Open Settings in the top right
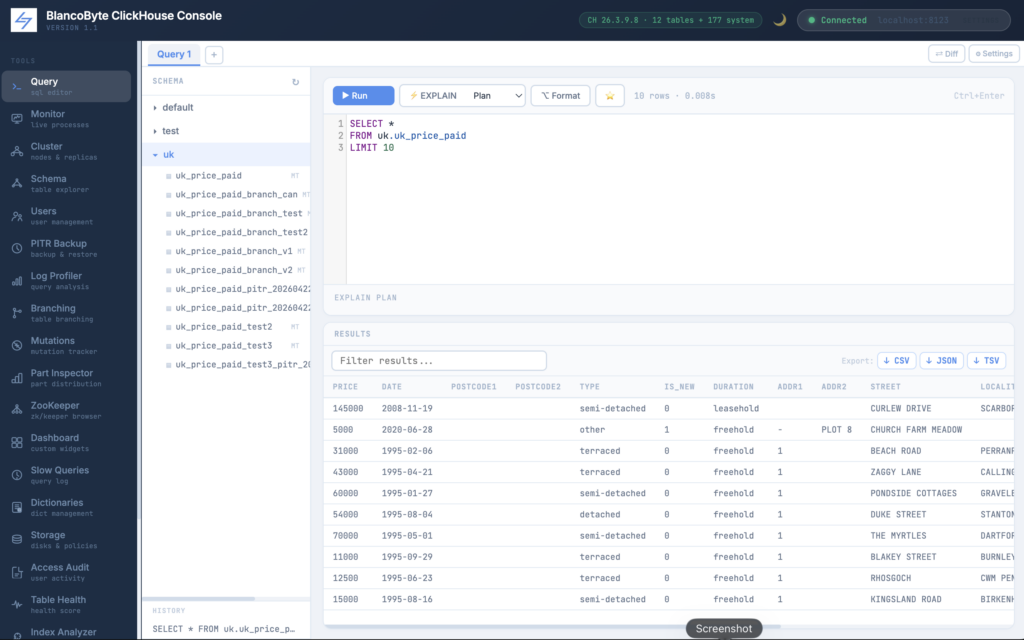This screenshot has height=640, width=1024. [994, 54]
